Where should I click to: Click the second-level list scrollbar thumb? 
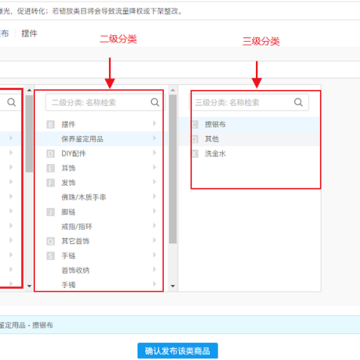click(173, 169)
